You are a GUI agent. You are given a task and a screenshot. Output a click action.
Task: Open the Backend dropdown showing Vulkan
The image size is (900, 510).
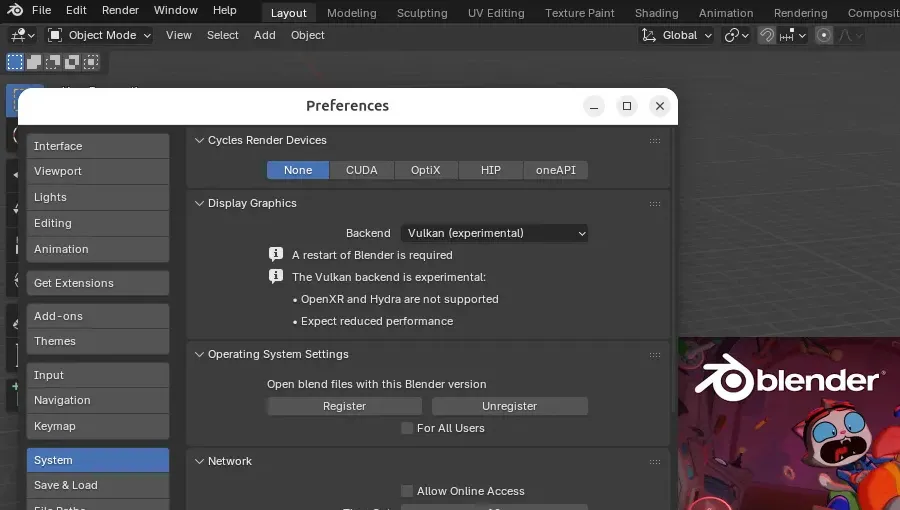[x=496, y=233]
